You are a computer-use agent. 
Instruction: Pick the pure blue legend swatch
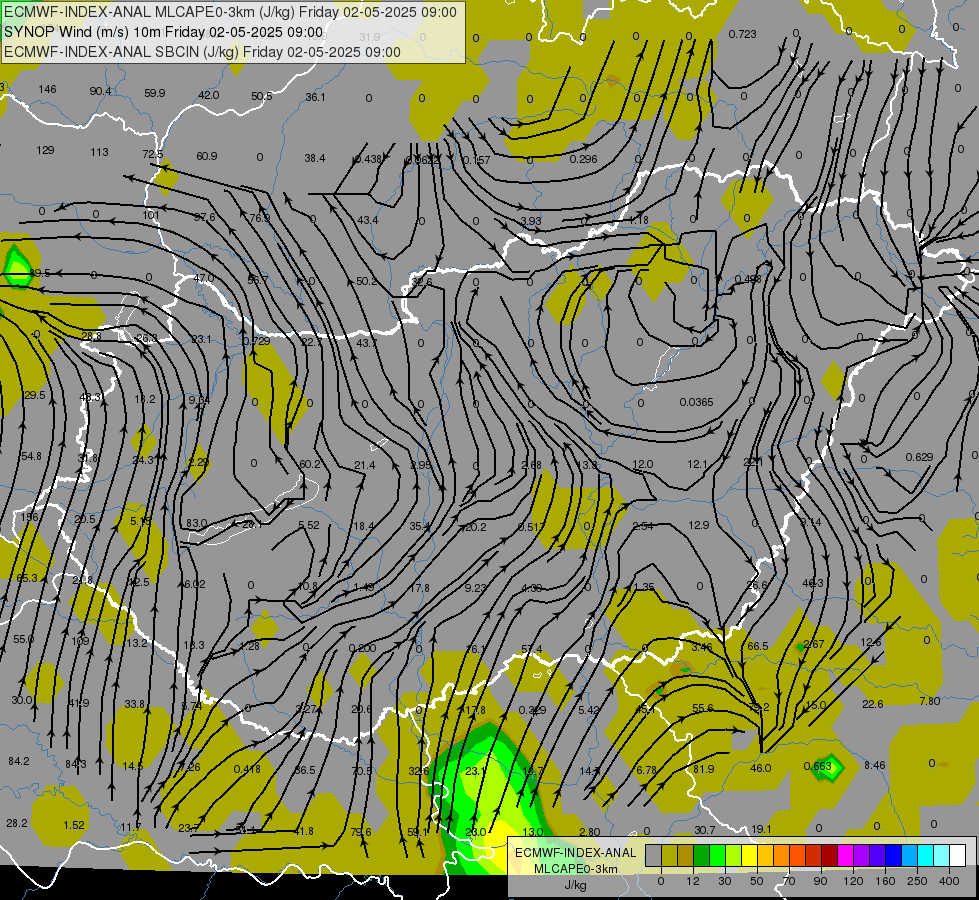click(894, 855)
